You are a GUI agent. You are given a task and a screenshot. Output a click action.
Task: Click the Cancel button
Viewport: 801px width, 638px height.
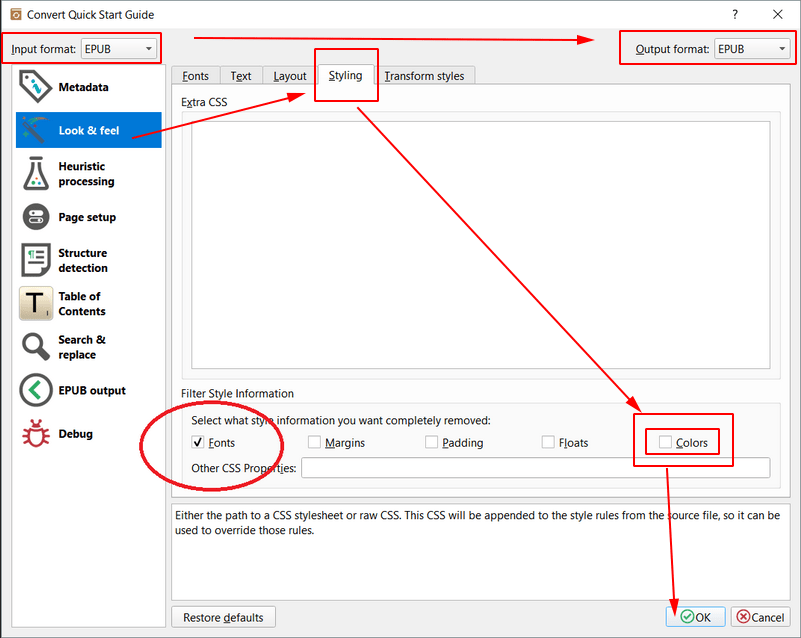coord(760,617)
